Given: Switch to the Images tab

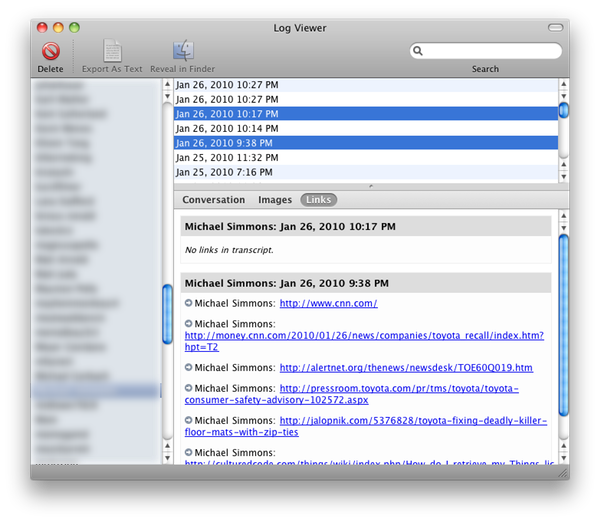Looking at the screenshot, I should pyautogui.click(x=275, y=200).
